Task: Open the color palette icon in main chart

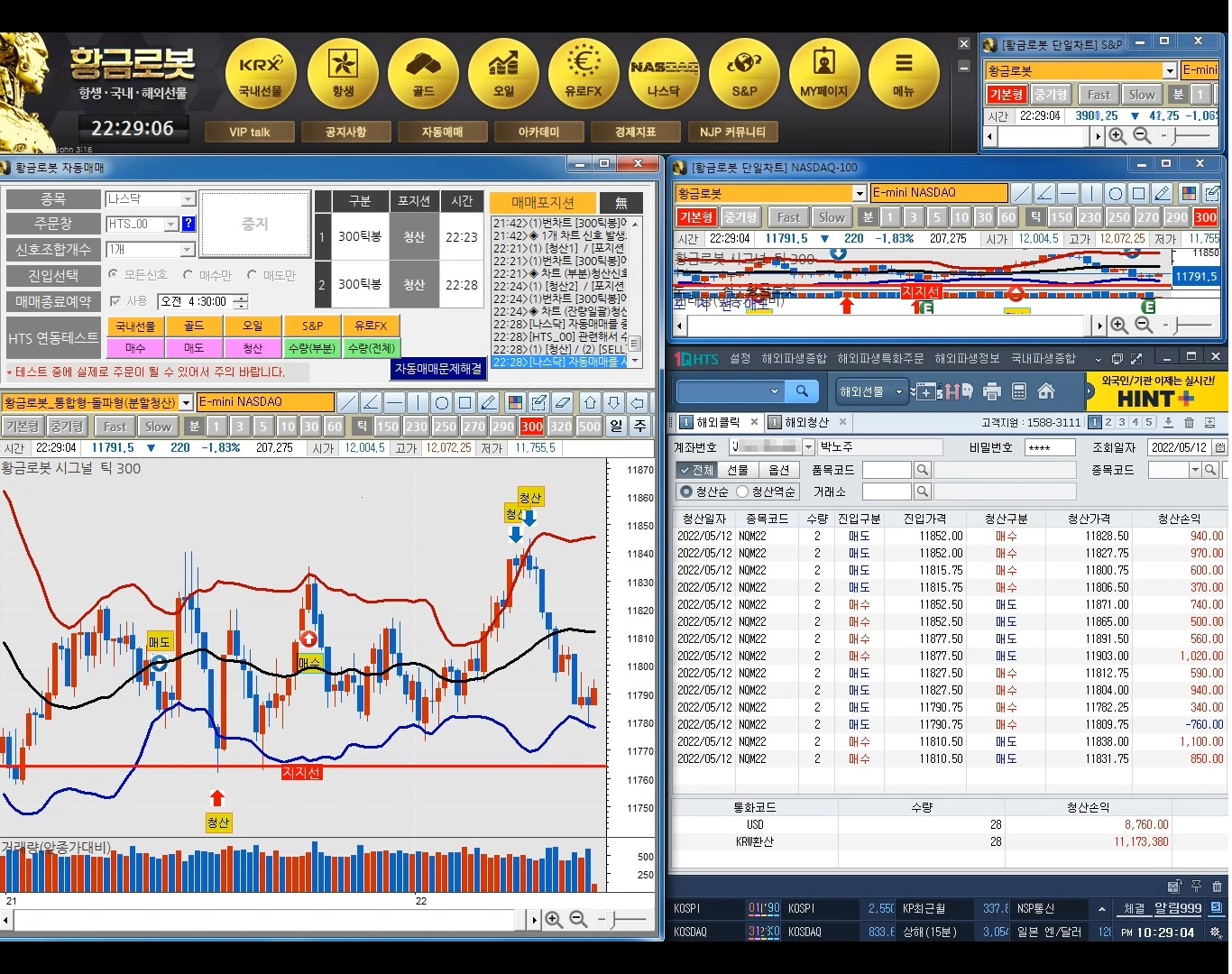Action: [x=515, y=402]
